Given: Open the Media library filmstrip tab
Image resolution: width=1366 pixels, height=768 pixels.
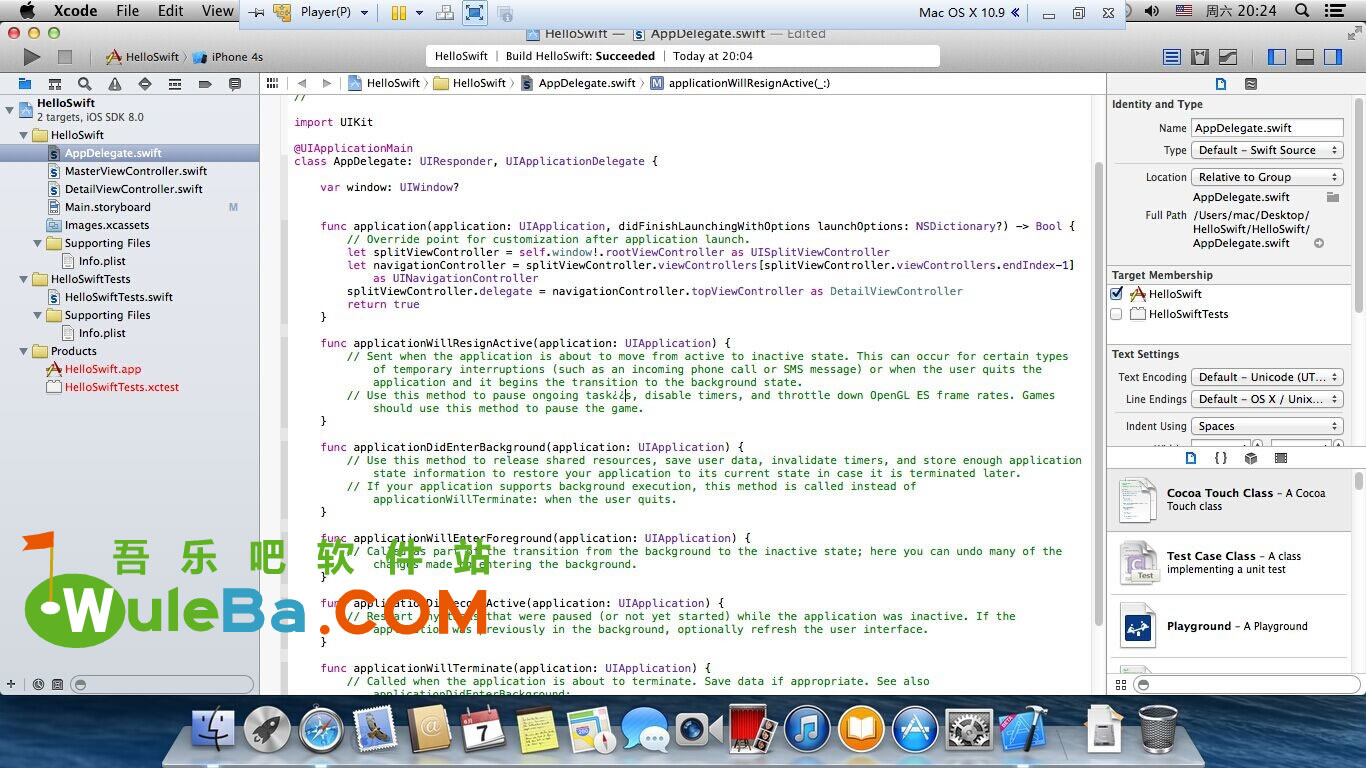Looking at the screenshot, I should click(1281, 458).
